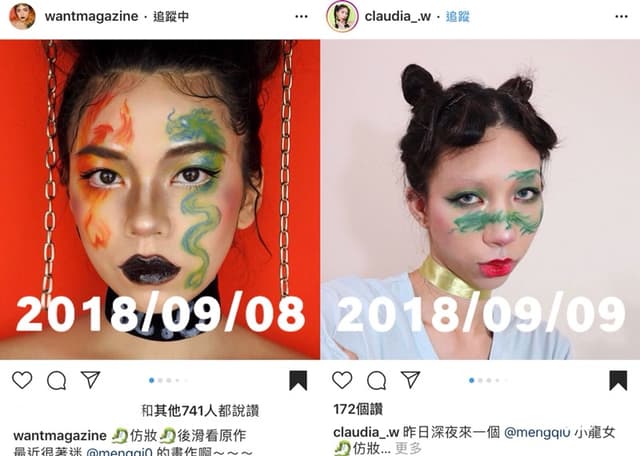
Task: Open the wantmagazine post options menu
Action: point(301,16)
